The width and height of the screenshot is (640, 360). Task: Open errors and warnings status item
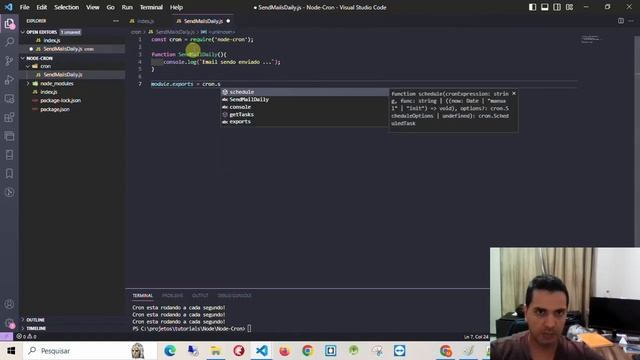point(27,336)
